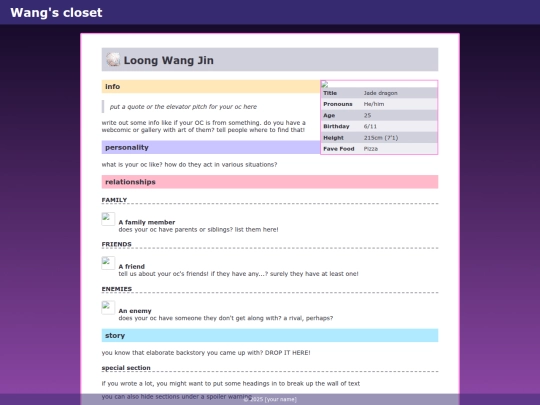This screenshot has width=540, height=405.
Task: Click the 'a rival, perhaps?' description
Action: 226,318
